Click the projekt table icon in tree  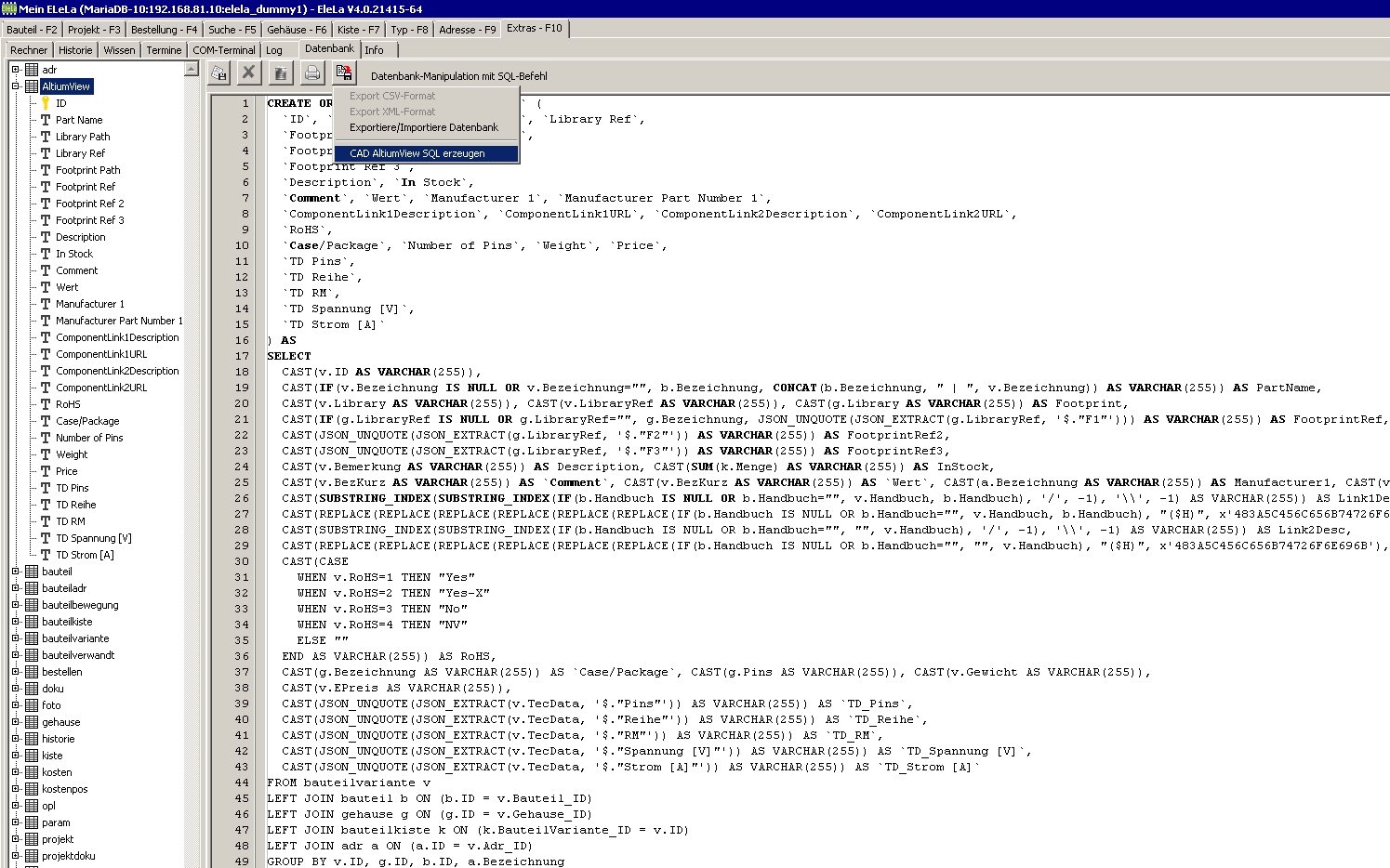[32, 839]
